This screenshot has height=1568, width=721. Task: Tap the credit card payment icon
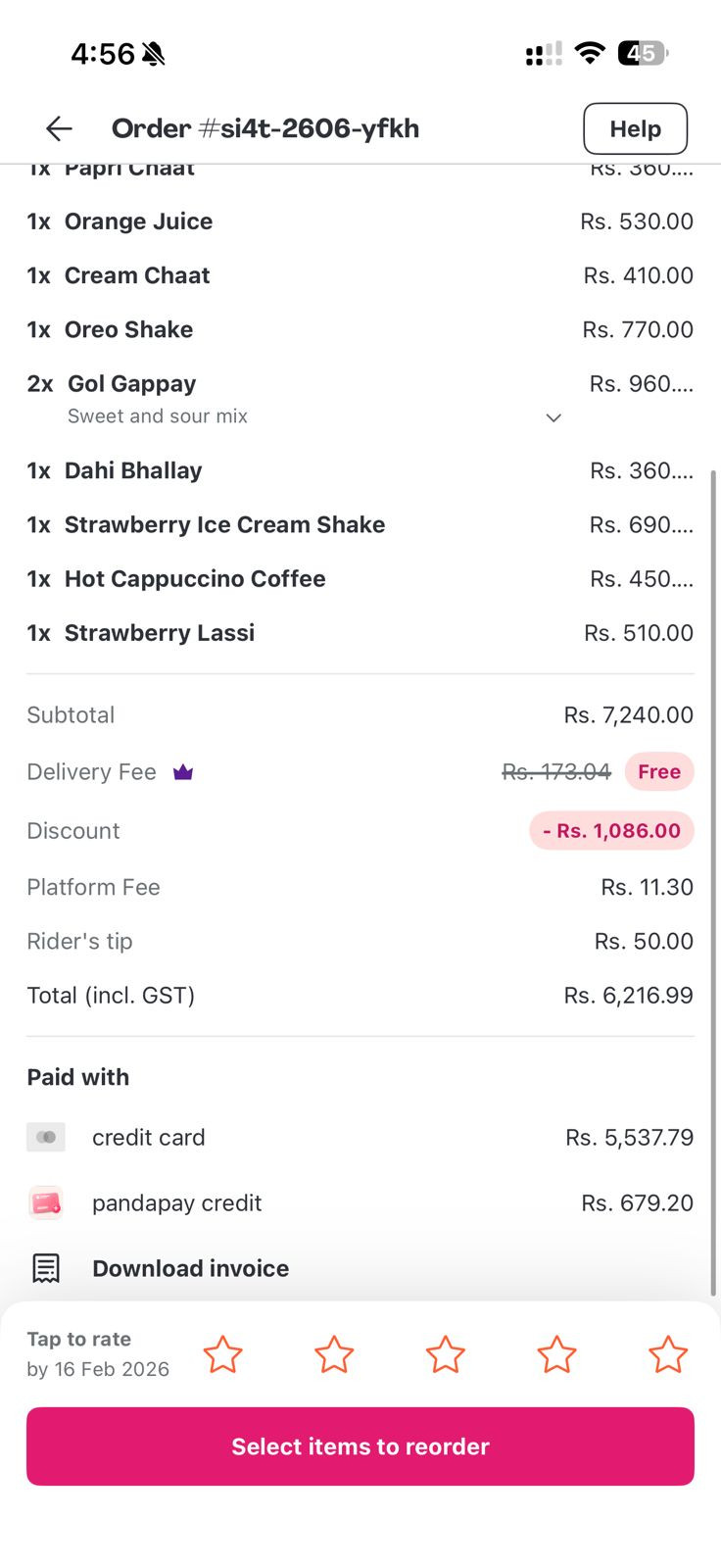(x=46, y=1137)
